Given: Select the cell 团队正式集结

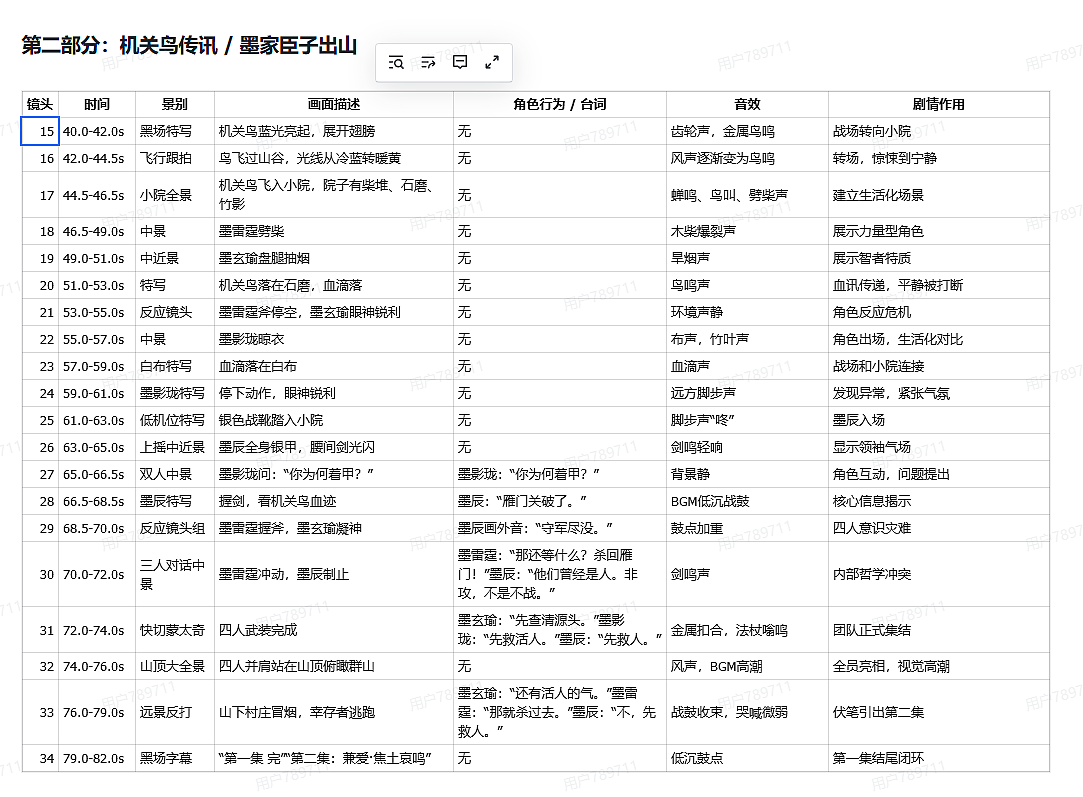Looking at the screenshot, I should coord(939,630).
